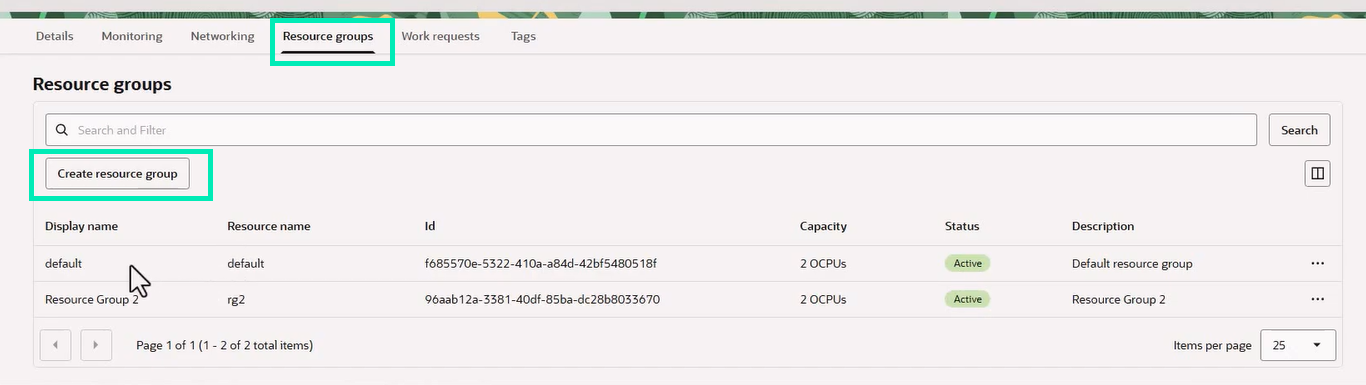1366x385 pixels.
Task: Open the Networking tab
Action: [222, 36]
